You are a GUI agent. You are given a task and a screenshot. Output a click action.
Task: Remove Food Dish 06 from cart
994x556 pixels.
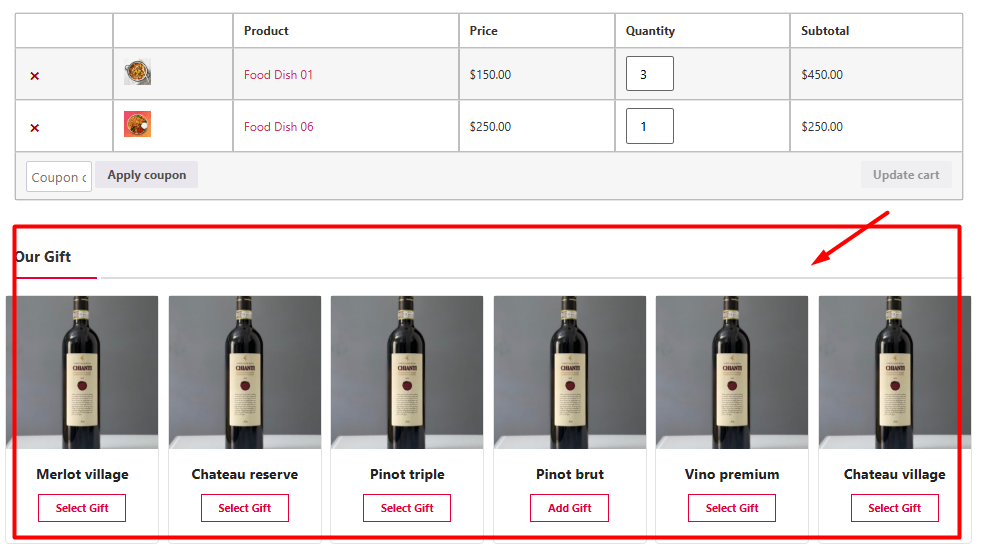[x=35, y=128]
